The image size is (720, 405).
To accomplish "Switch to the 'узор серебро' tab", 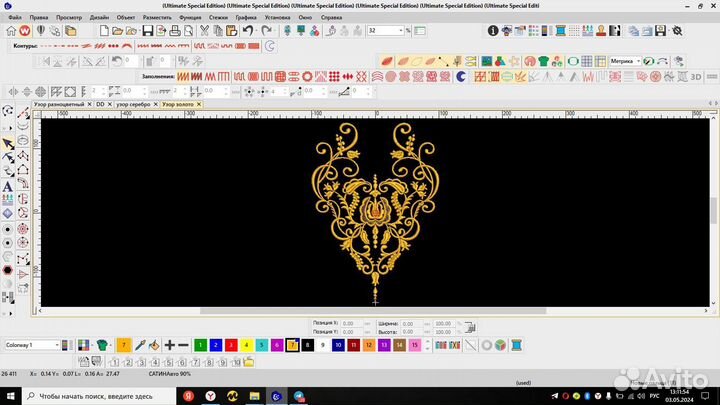I will 133,103.
